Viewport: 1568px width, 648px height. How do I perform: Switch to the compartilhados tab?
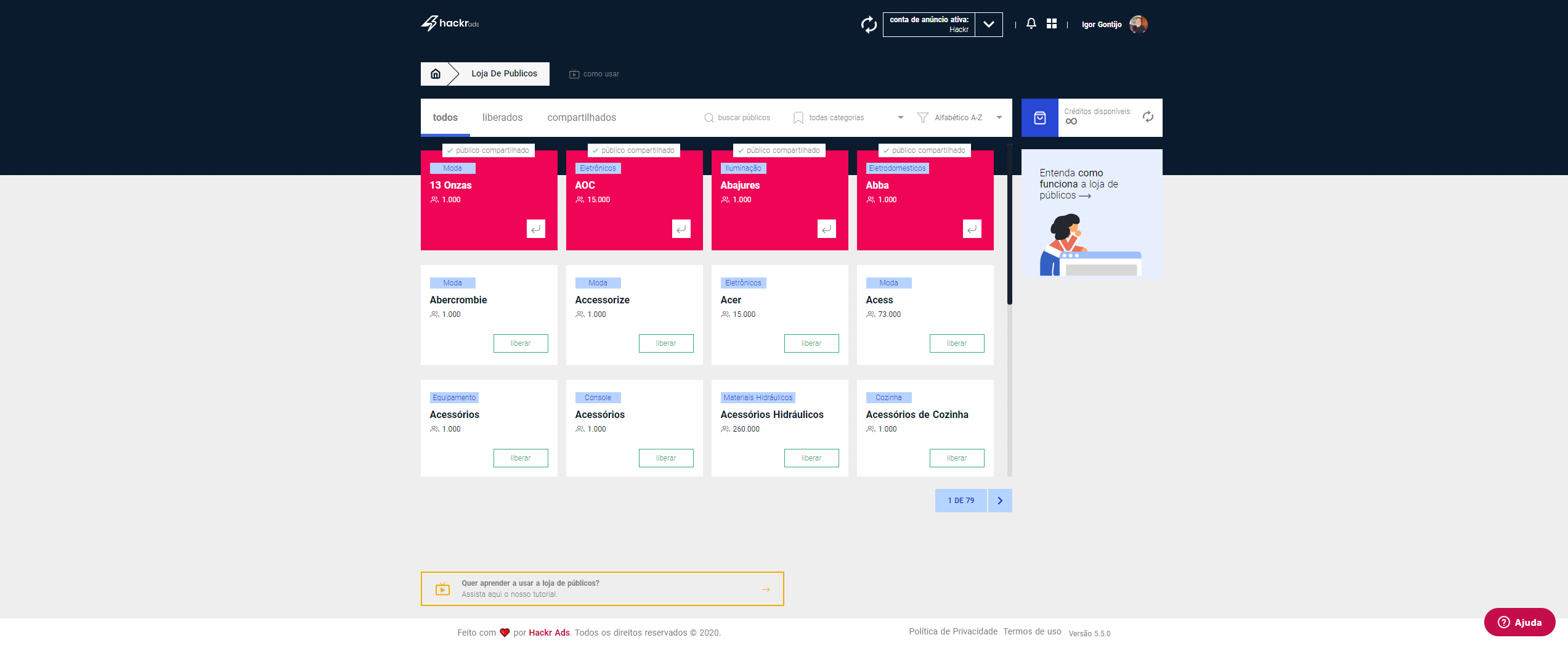click(x=582, y=118)
